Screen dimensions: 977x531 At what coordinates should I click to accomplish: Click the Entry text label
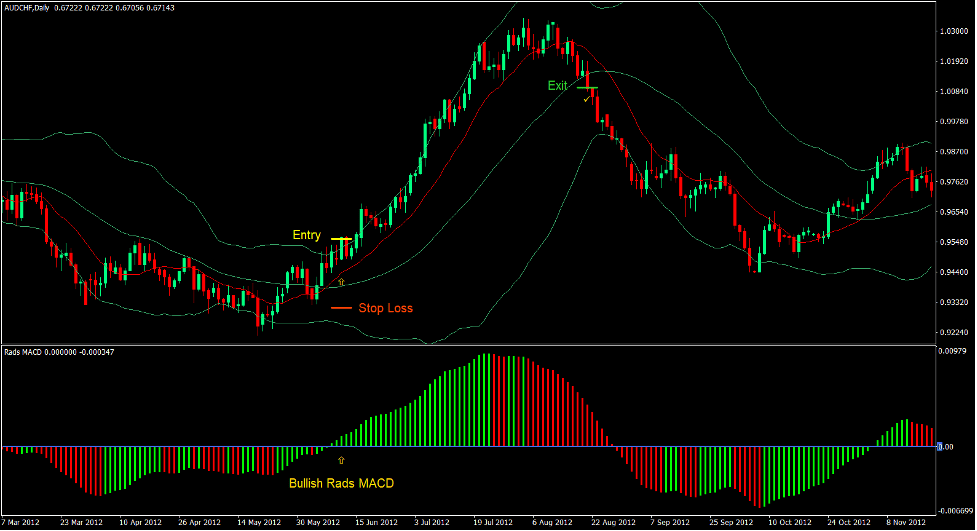[x=306, y=236]
